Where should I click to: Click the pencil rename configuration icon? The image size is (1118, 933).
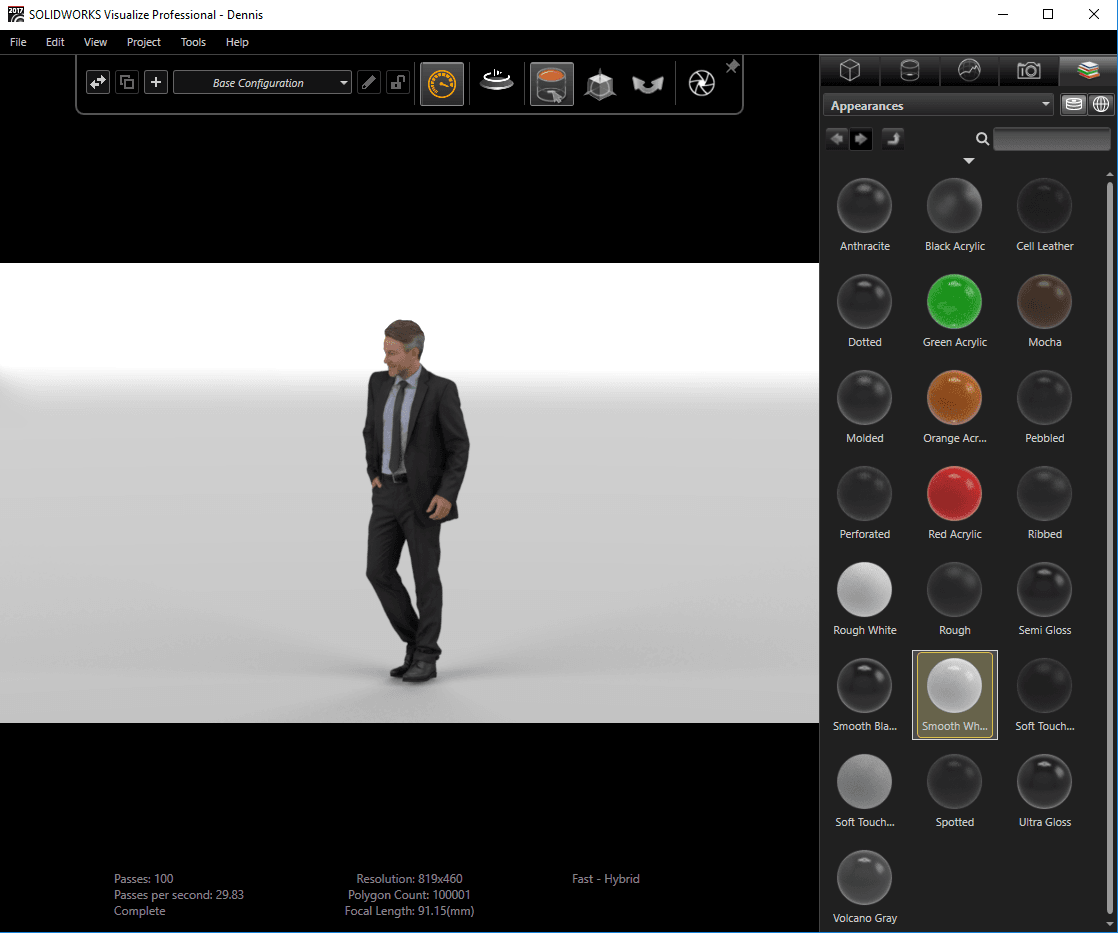(x=370, y=82)
